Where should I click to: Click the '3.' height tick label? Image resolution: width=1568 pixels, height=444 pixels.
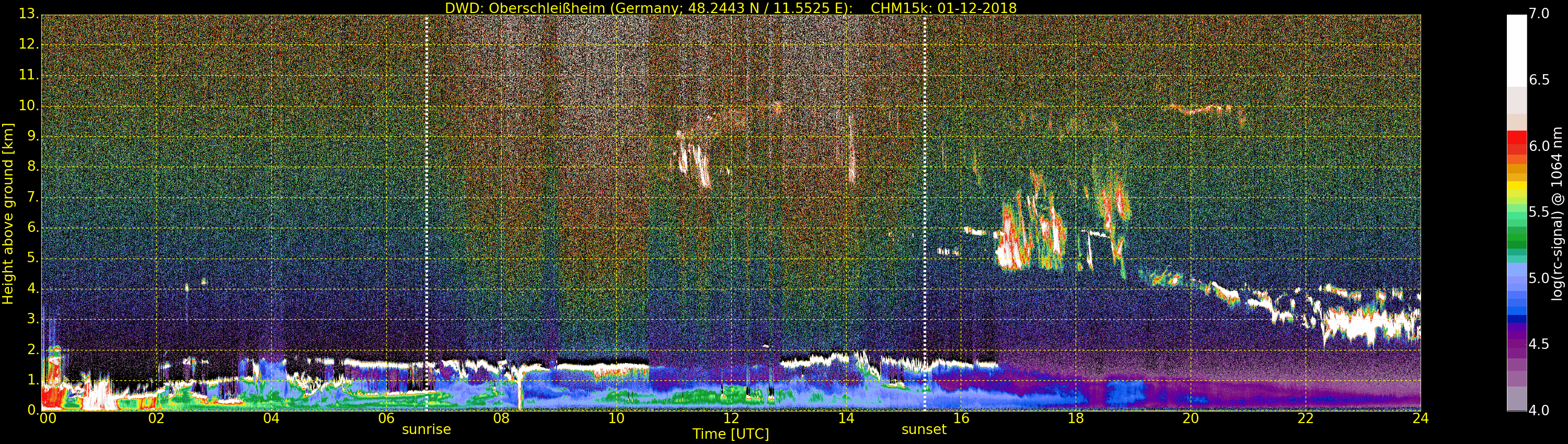pyautogui.click(x=33, y=319)
